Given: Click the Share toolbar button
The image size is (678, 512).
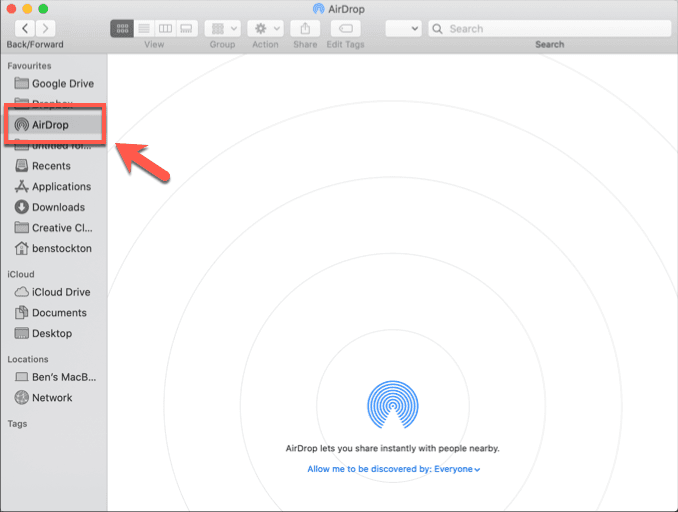Looking at the screenshot, I should (x=305, y=29).
